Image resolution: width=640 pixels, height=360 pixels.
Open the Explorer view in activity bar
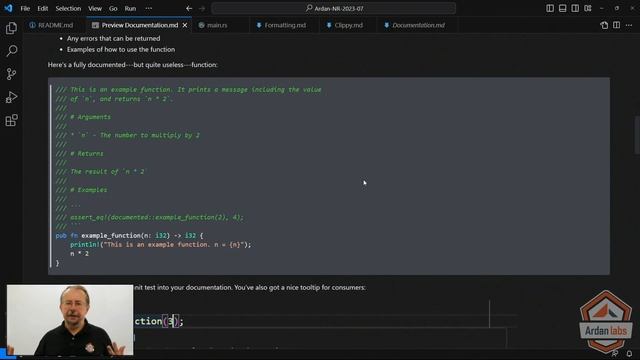tap(11, 28)
